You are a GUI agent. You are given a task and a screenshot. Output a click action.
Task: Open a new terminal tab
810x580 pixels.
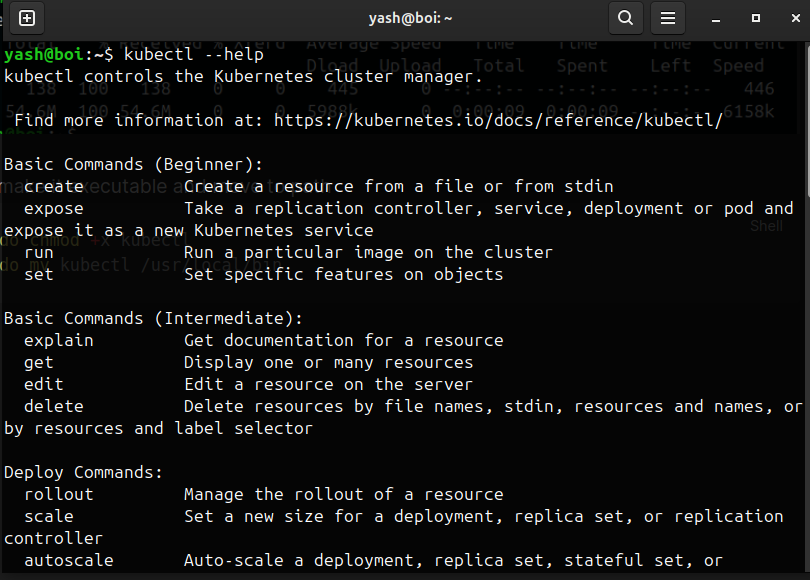[27, 18]
